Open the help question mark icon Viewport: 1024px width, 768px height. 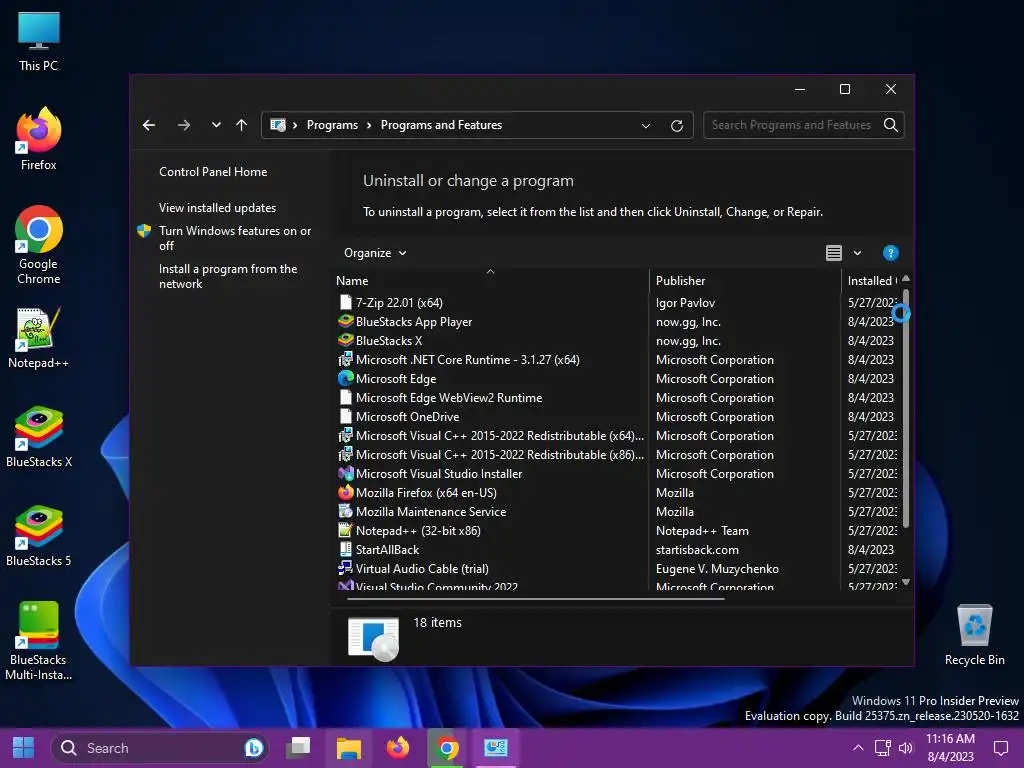click(890, 253)
